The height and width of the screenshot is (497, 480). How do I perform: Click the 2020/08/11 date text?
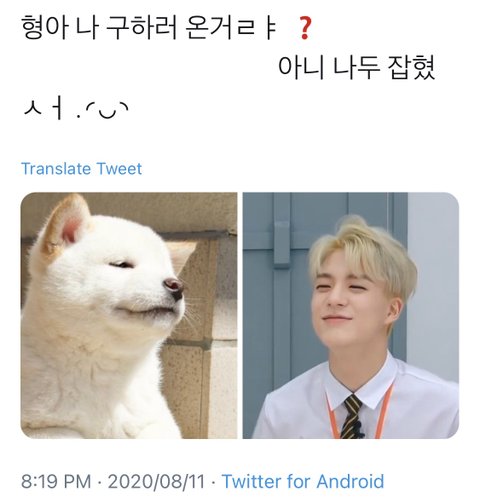(x=156, y=482)
